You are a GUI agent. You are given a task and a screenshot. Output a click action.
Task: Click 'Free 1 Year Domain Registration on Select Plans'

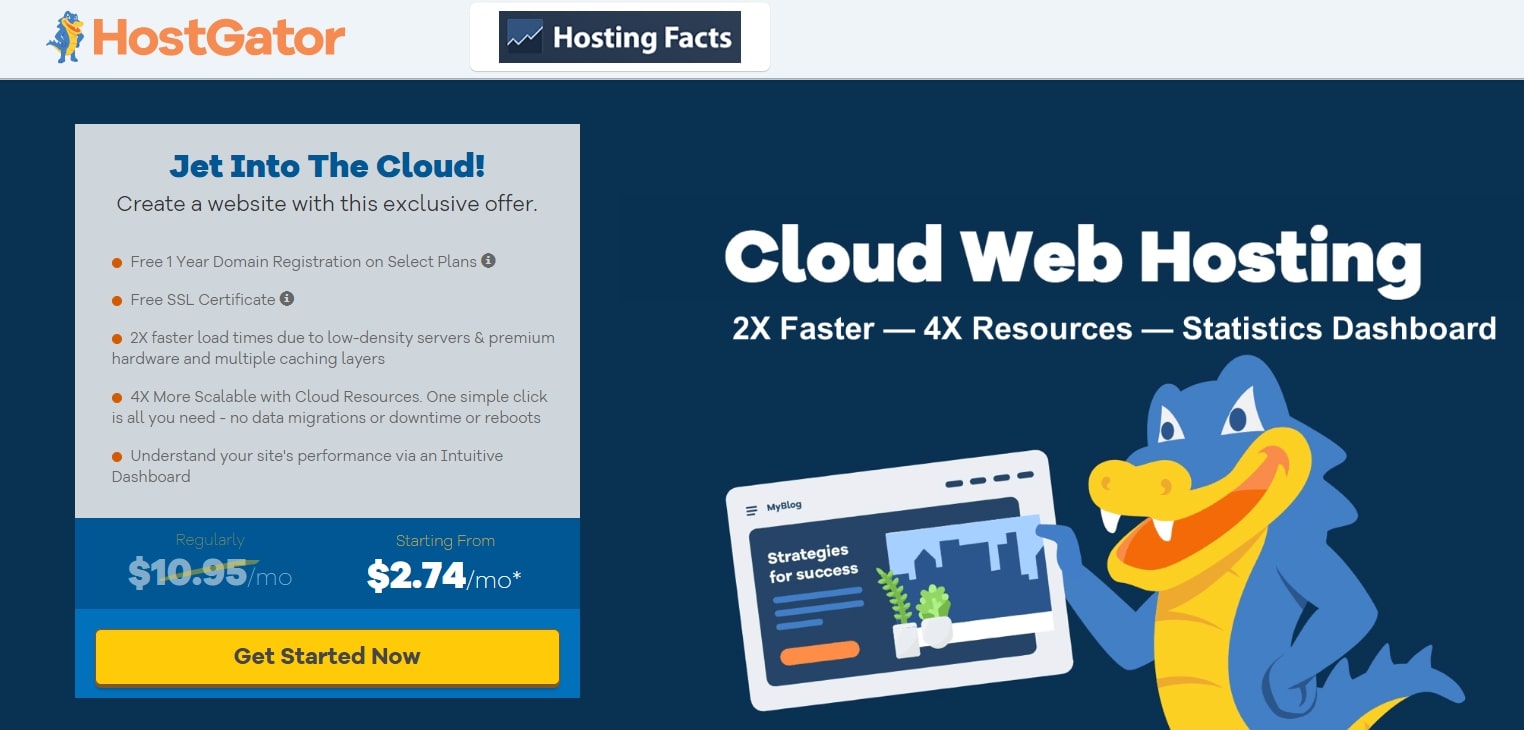point(303,261)
